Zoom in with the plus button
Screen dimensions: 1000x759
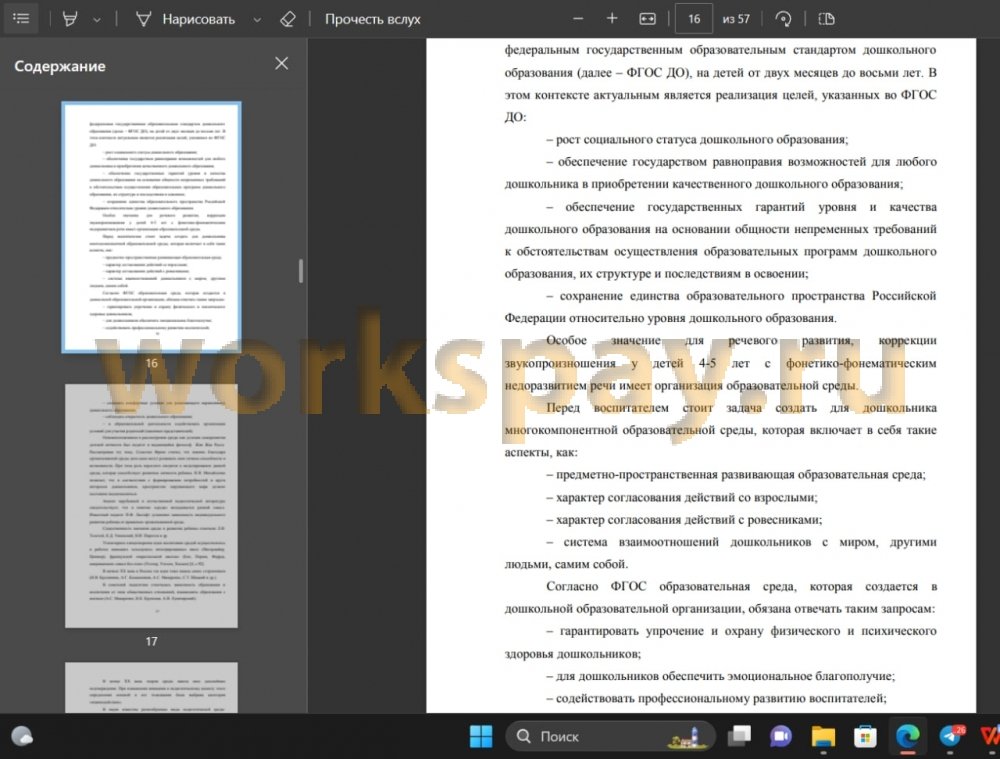tap(612, 19)
